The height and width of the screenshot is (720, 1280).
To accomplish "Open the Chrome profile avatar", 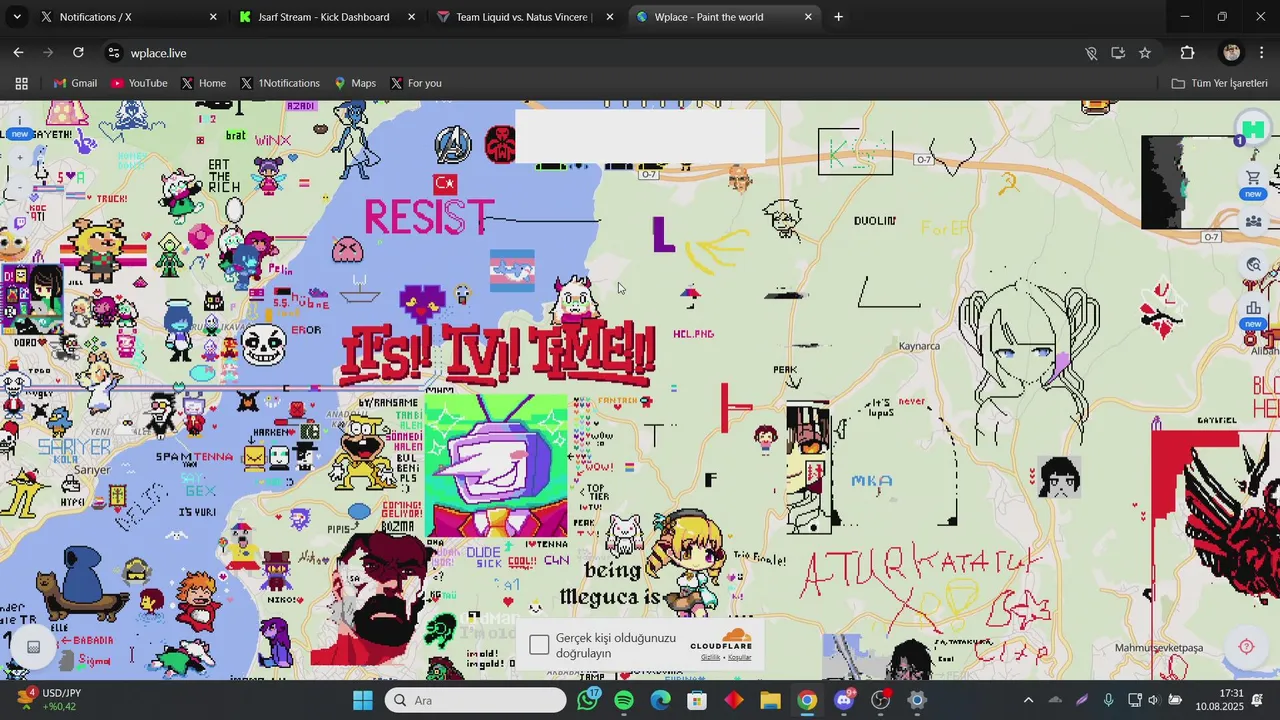I will click(x=1232, y=53).
